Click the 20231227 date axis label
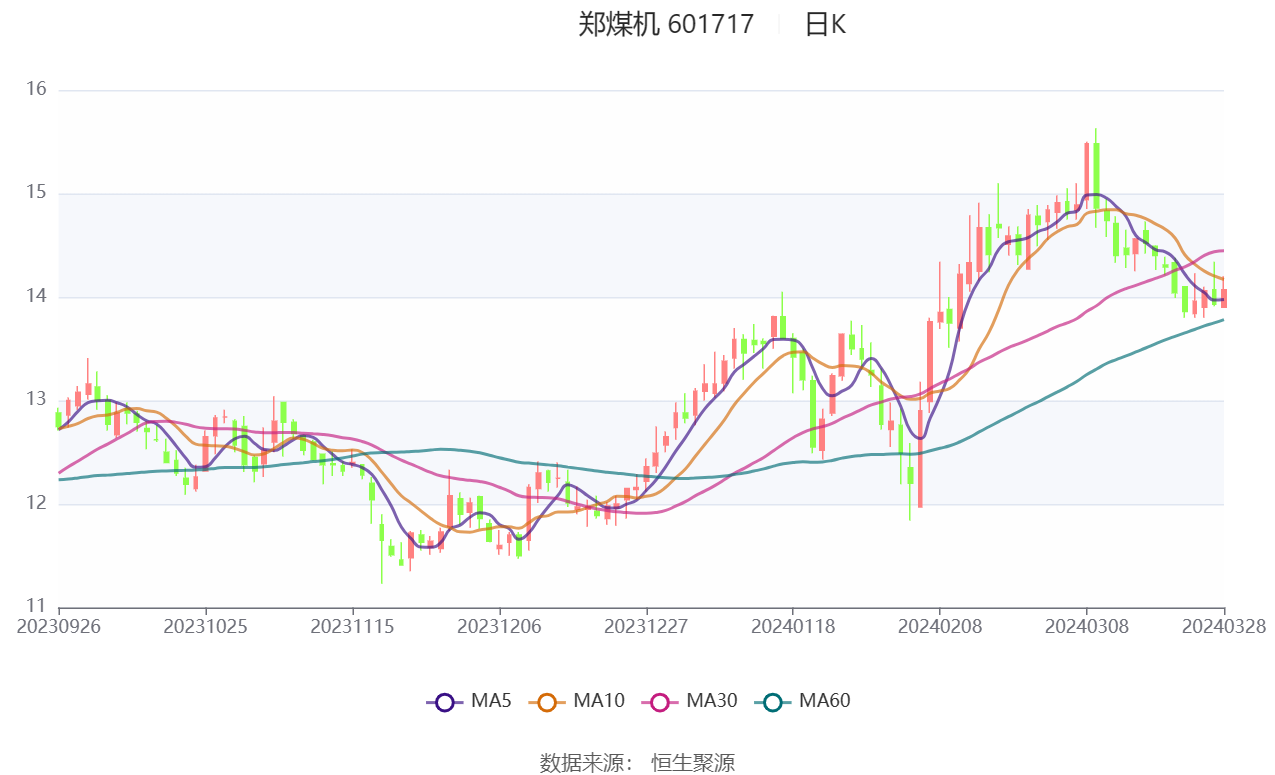Screen dimensions: 1275x775 (x=646, y=626)
